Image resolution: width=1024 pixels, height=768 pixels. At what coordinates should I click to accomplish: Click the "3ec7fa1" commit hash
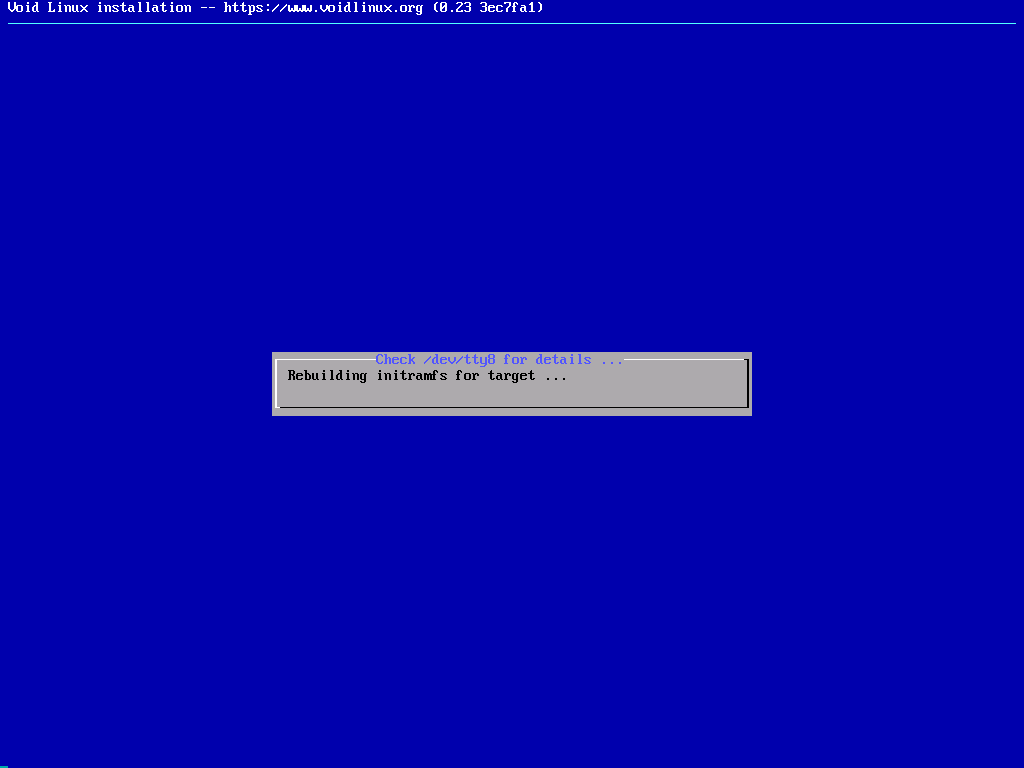pos(511,8)
